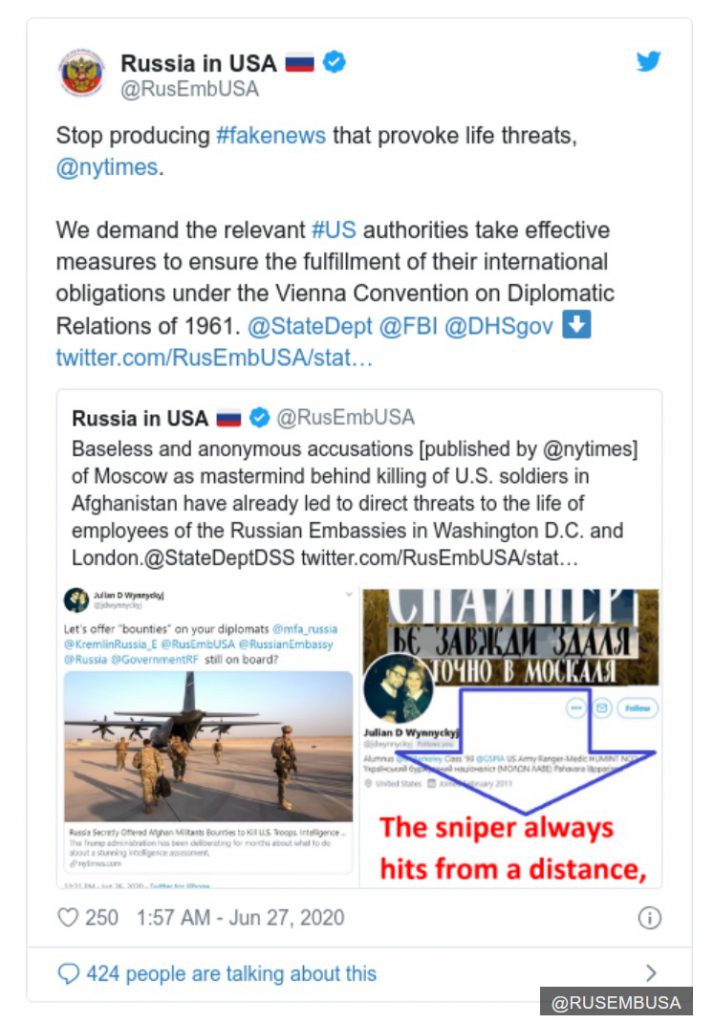Open the tweet info icon
Screen dimensions: 714x1024
tap(649, 918)
